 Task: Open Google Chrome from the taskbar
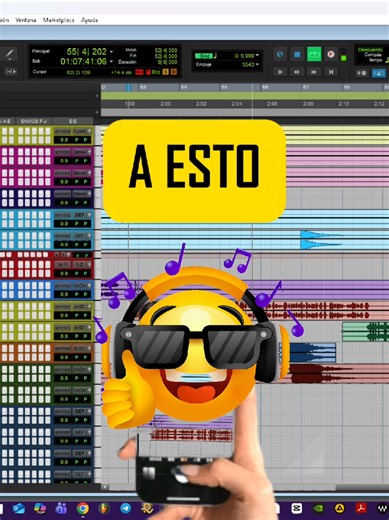(83, 509)
